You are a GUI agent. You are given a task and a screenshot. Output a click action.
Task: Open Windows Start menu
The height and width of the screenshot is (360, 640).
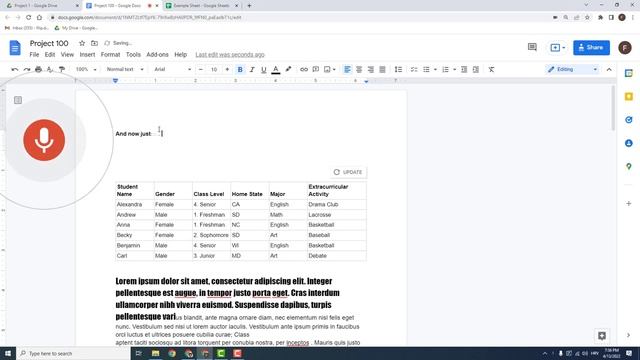tap(8, 353)
